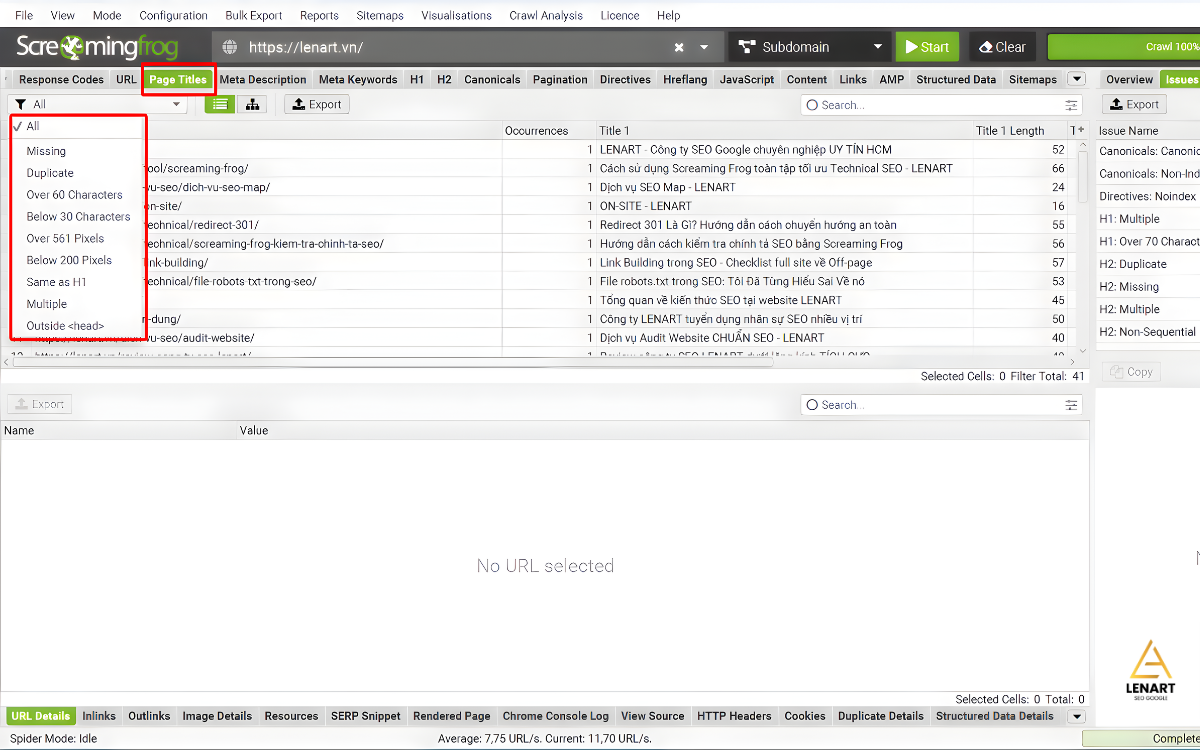
Task: Click the Export button in Issues panel
Action: [1134, 104]
